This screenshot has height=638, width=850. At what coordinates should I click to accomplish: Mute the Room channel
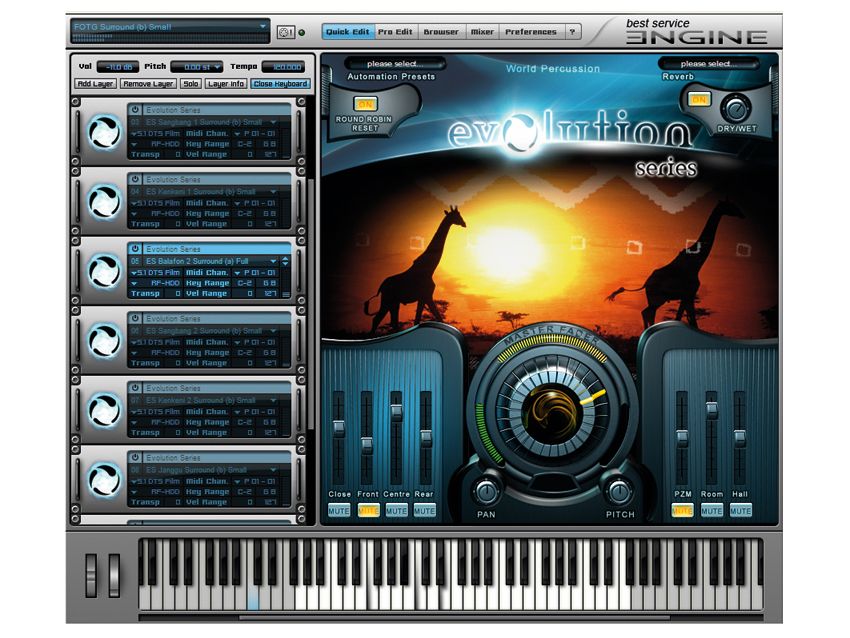(712, 511)
